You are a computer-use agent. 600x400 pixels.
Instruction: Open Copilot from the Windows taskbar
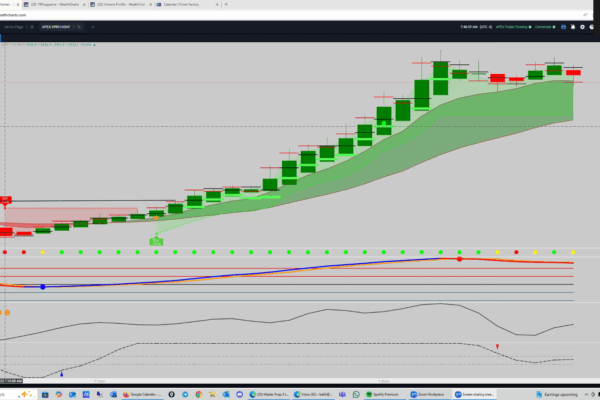tap(59, 394)
